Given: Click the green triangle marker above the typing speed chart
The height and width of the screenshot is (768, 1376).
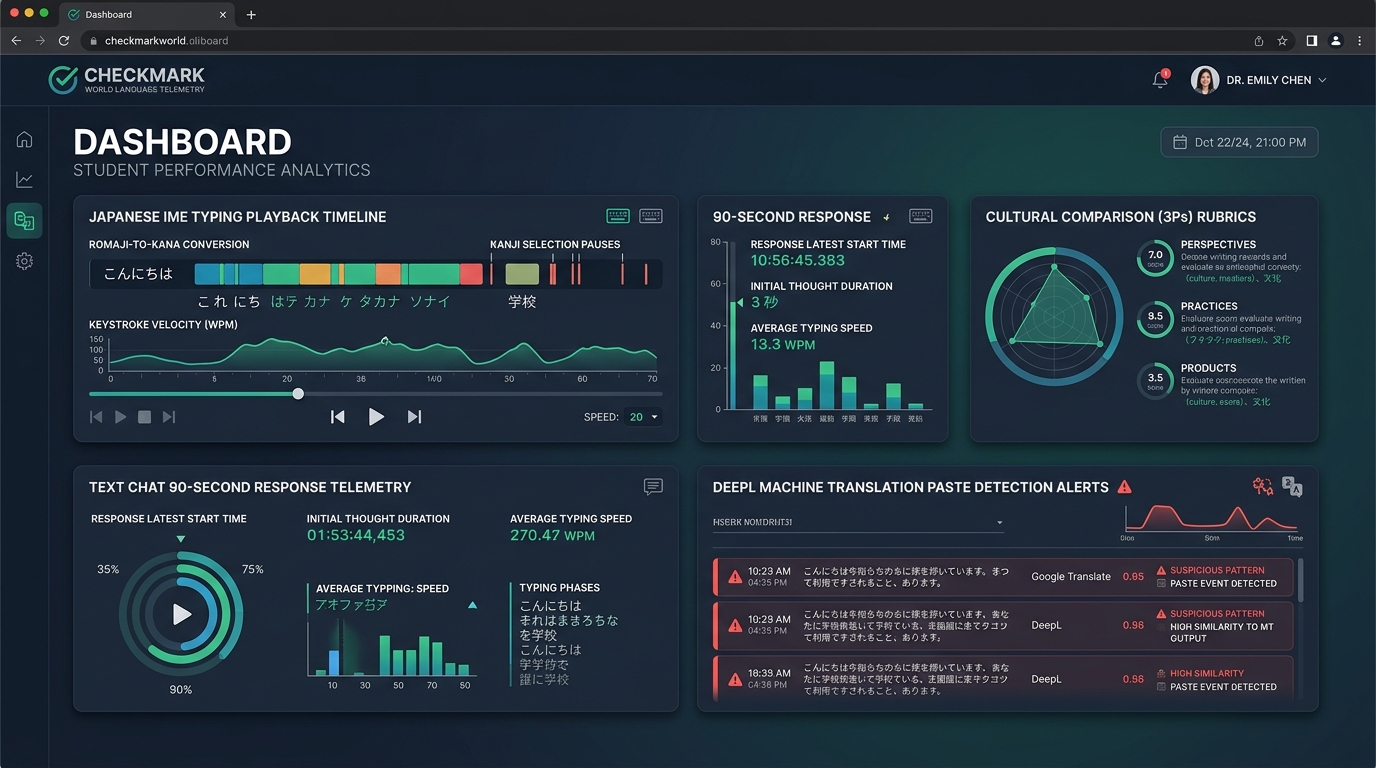Looking at the screenshot, I should click(472, 605).
